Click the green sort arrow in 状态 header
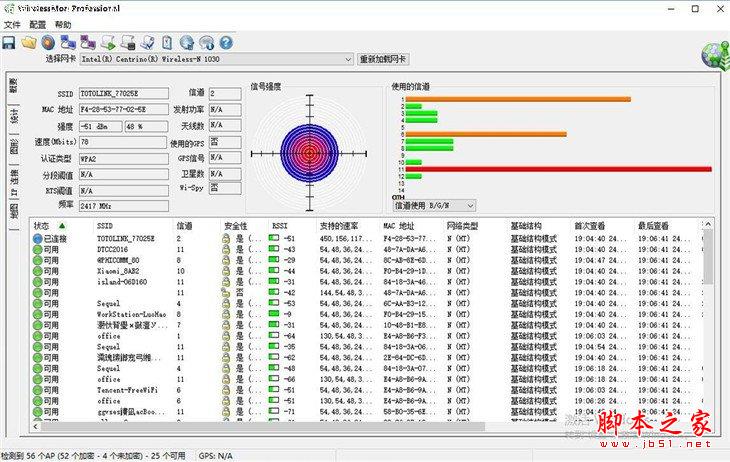The width and height of the screenshot is (730, 462). [62, 226]
